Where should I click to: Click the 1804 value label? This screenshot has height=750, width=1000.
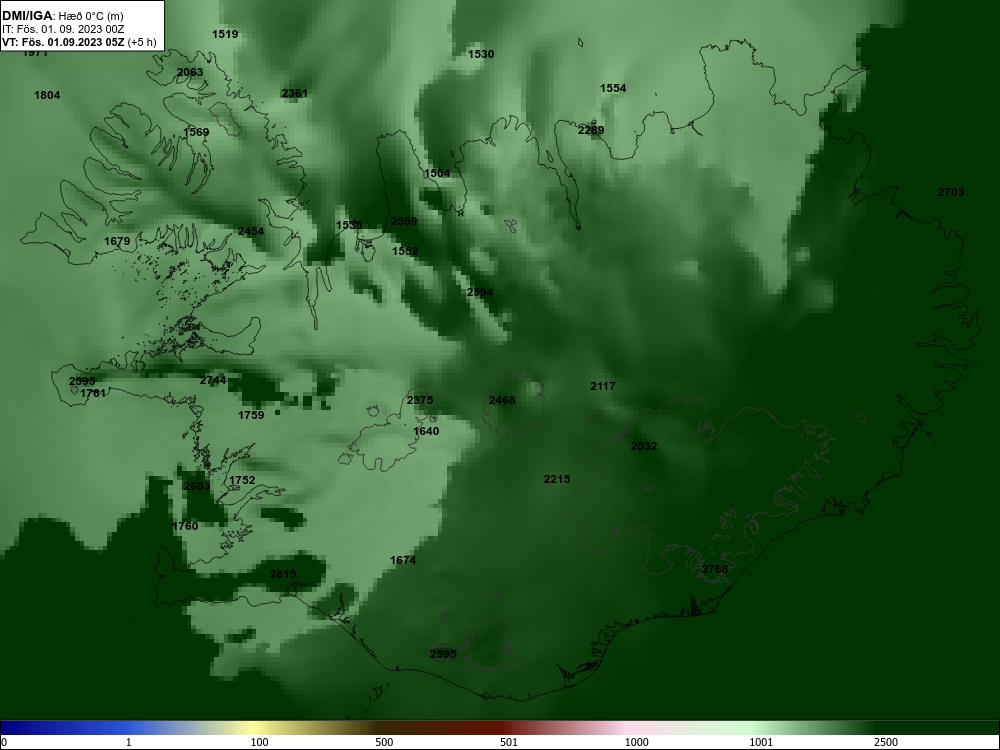point(47,95)
